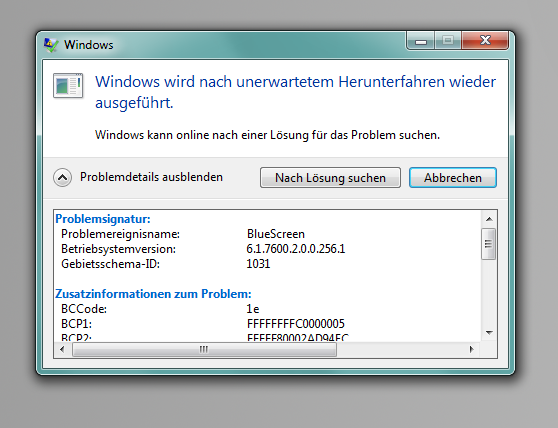Click the value 6.1.7600.2.0.0.256.1

pyautogui.click(x=296, y=249)
